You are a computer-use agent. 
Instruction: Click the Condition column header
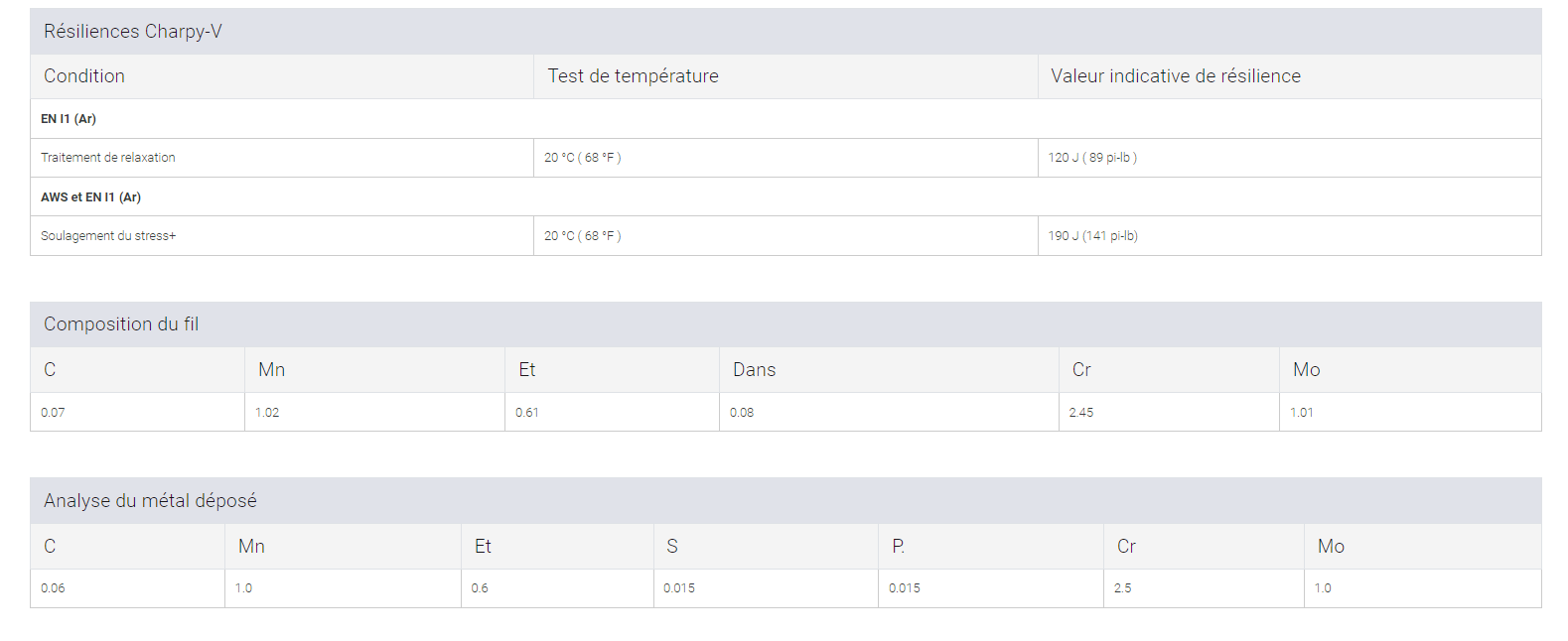tap(84, 76)
